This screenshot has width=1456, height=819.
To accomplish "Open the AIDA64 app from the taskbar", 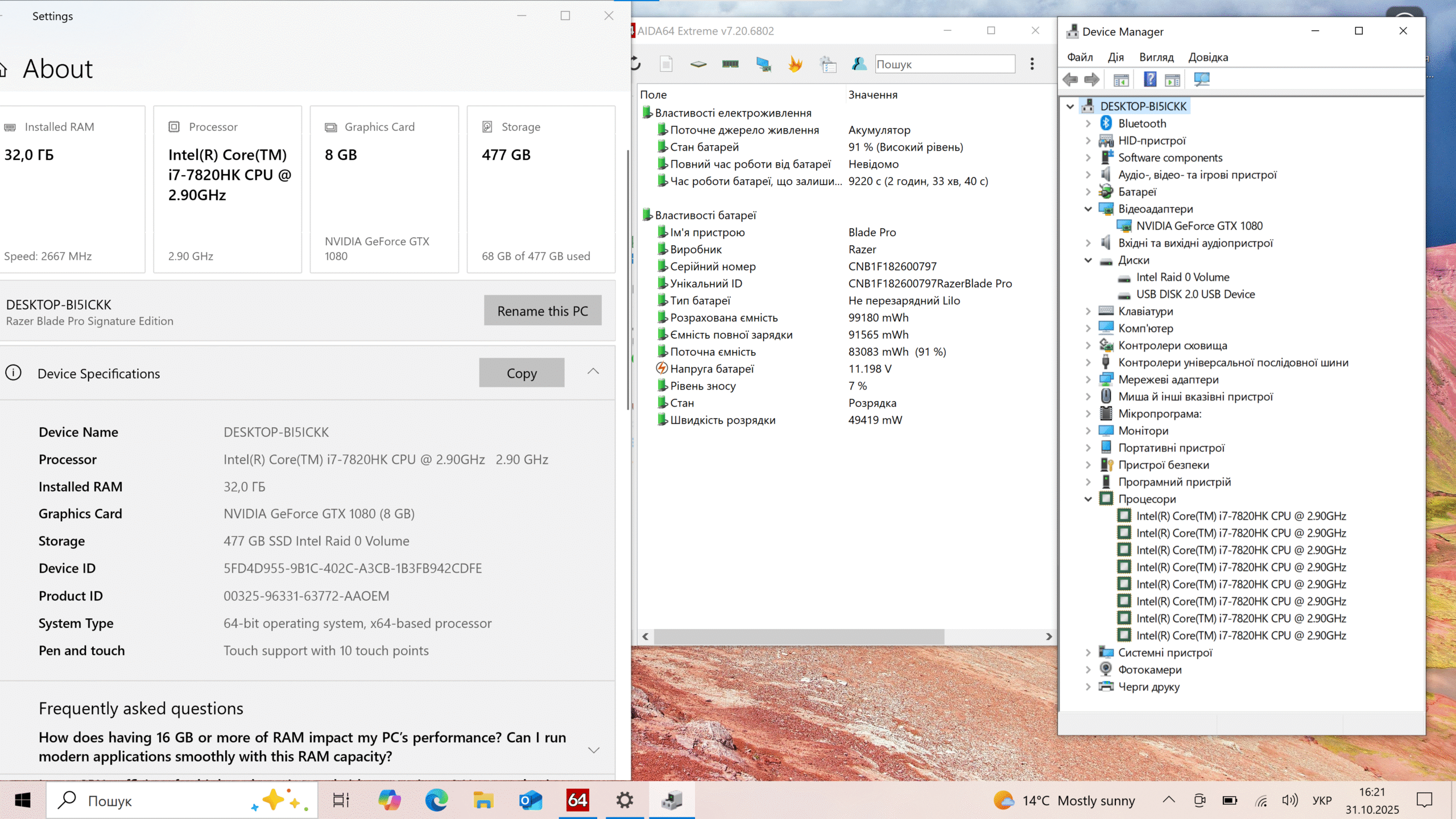I will click(x=577, y=801).
